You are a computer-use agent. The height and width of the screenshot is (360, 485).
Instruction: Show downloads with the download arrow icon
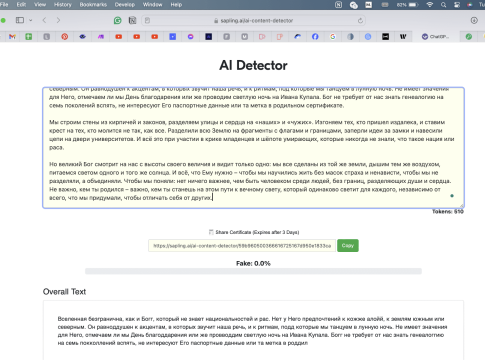point(474,20)
